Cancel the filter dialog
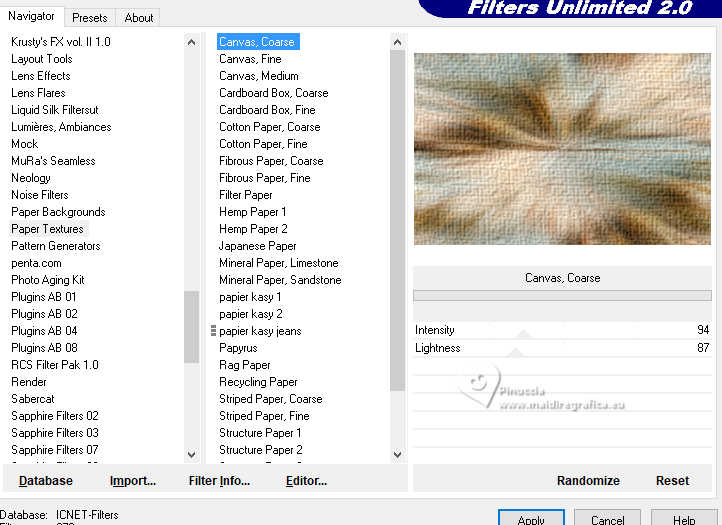 point(607,518)
